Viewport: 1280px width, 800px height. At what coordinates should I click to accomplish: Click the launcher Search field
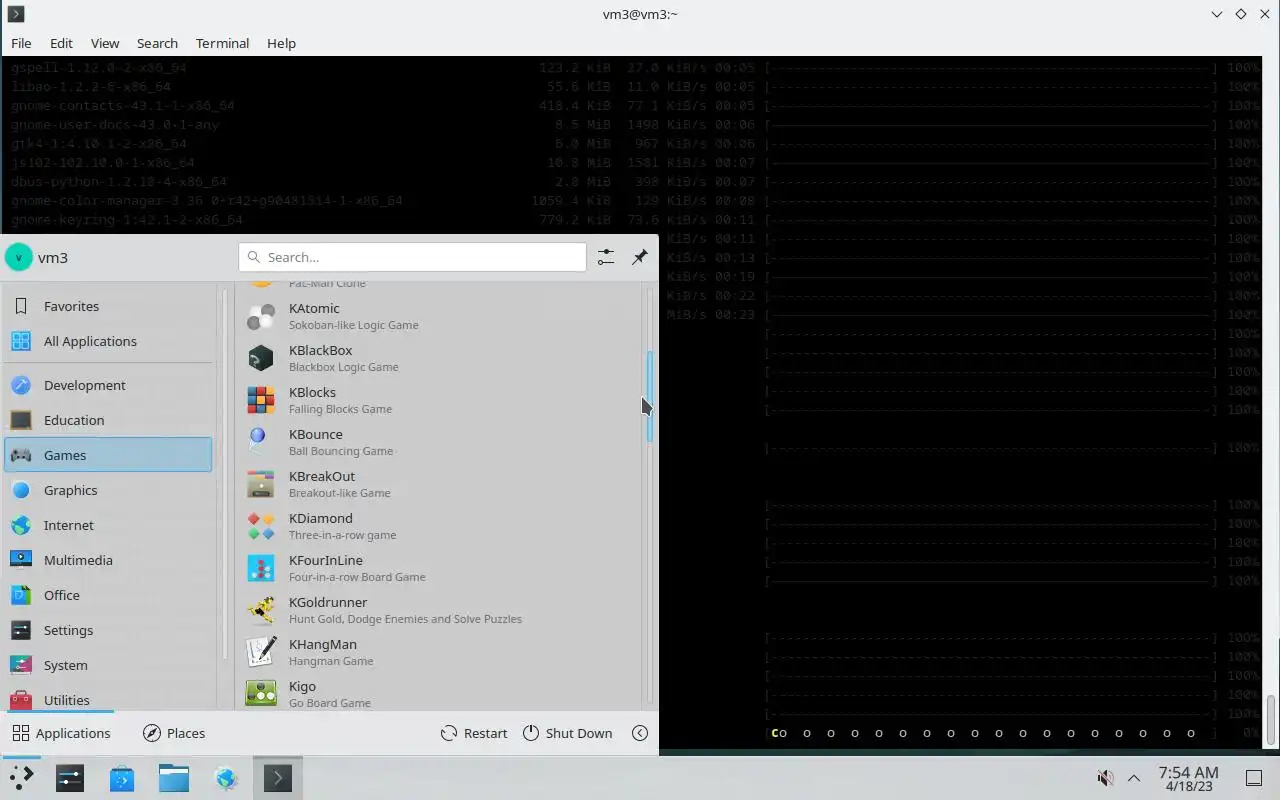click(x=412, y=257)
